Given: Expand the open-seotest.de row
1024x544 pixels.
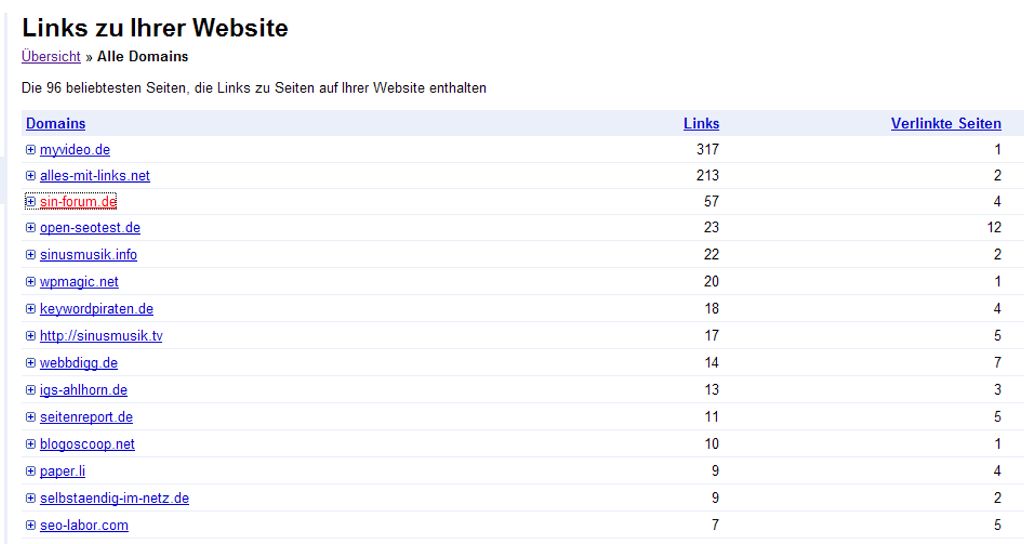Looking at the screenshot, I should [31, 228].
